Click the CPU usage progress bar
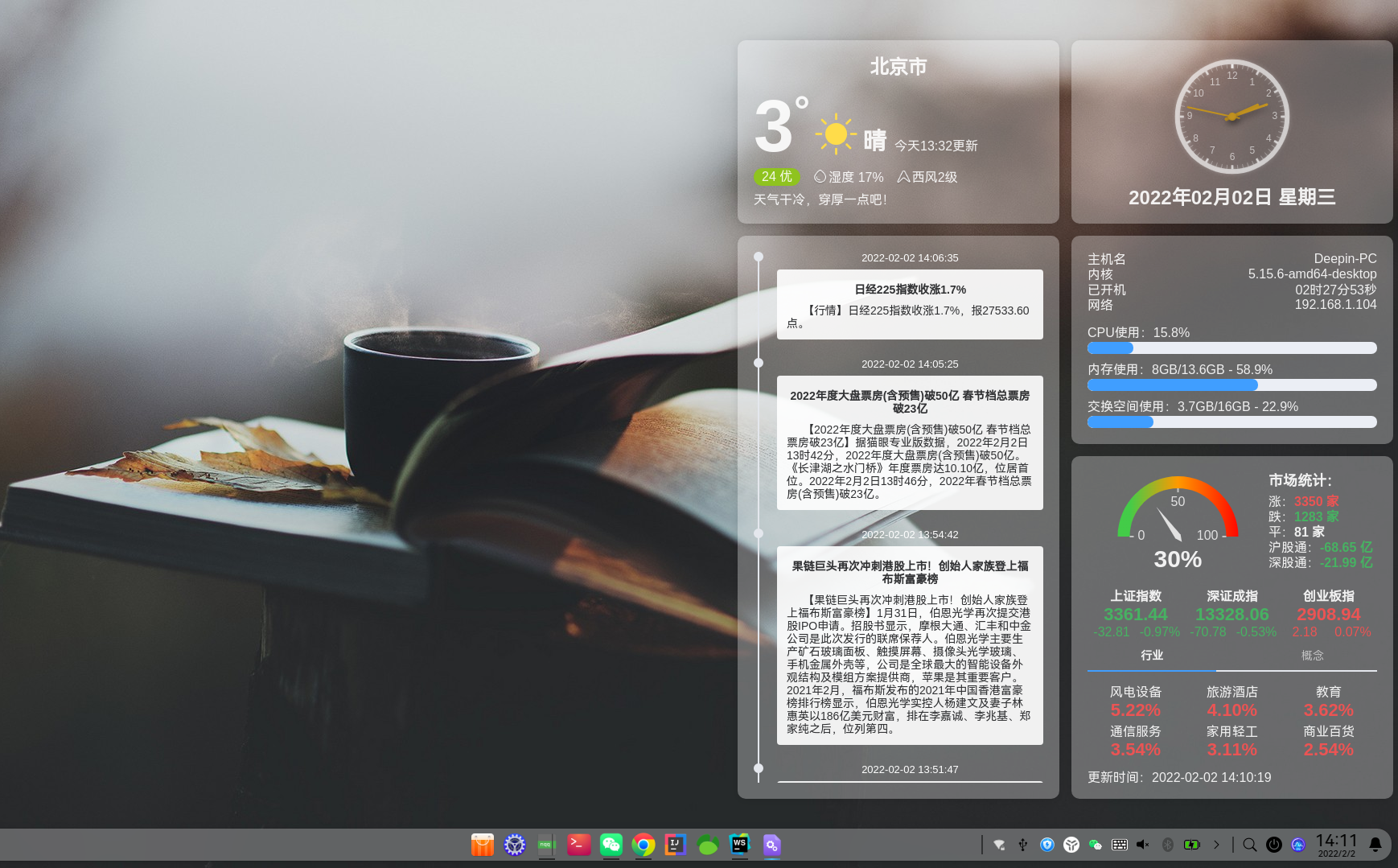1398x868 pixels. pyautogui.click(x=1232, y=348)
